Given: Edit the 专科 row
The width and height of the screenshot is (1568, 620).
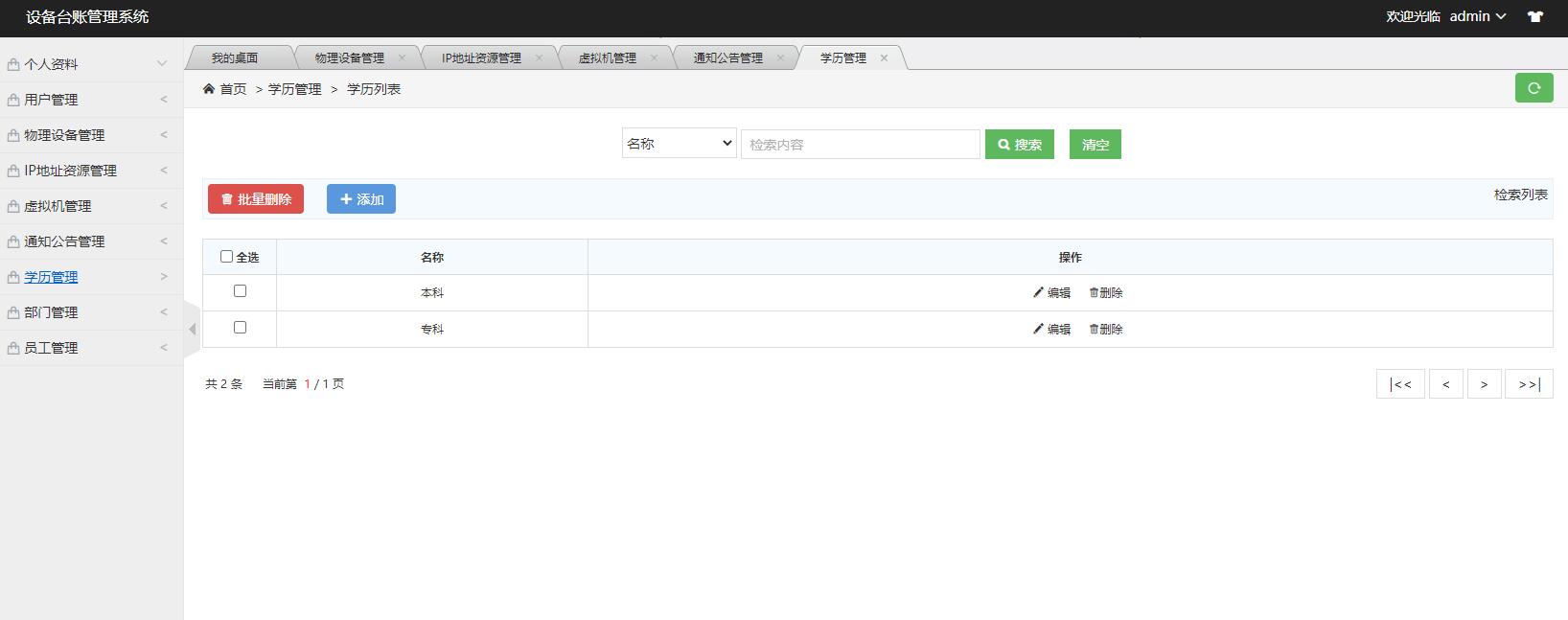Looking at the screenshot, I should pos(1051,329).
